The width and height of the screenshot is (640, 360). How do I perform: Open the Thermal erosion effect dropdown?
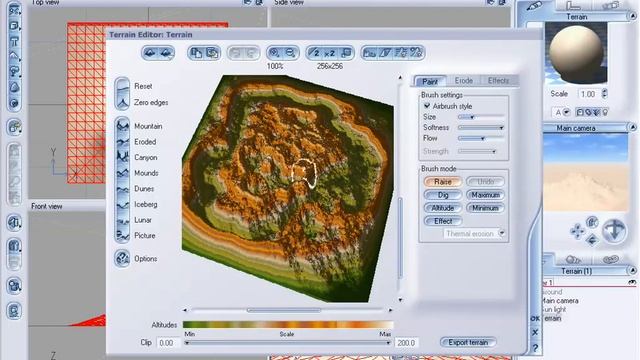point(502,233)
